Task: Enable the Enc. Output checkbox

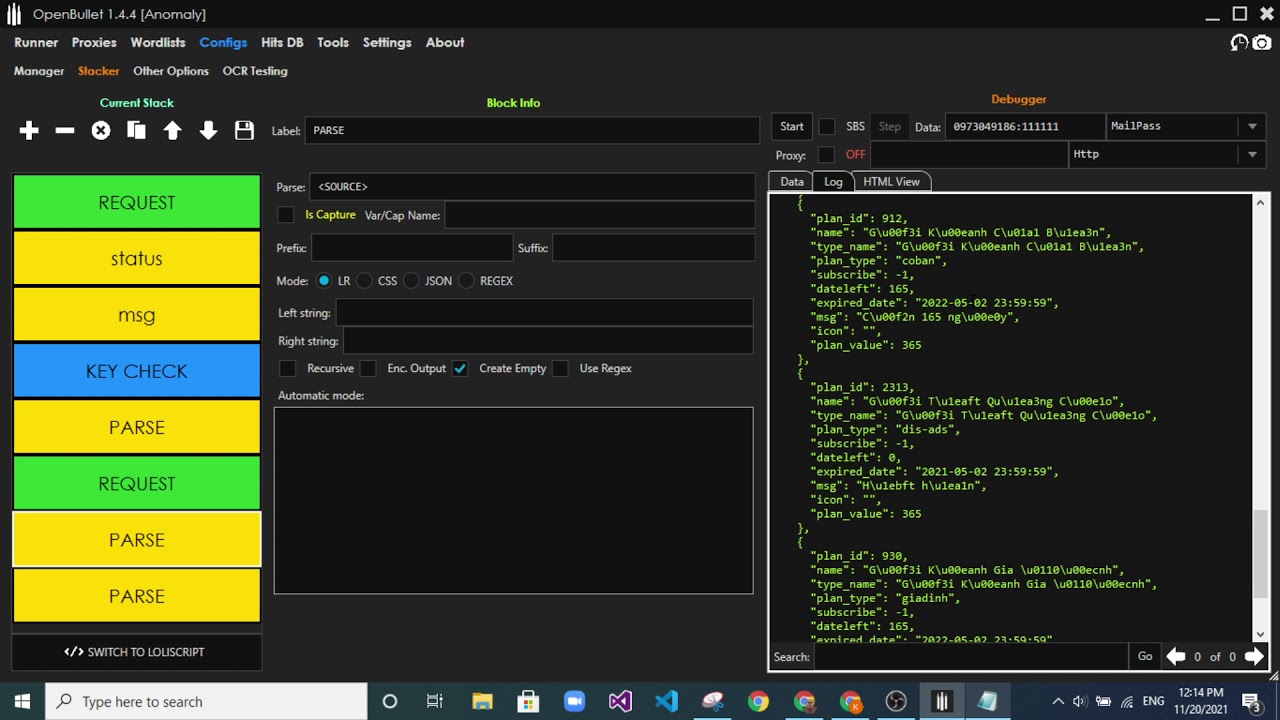Action: 368,368
